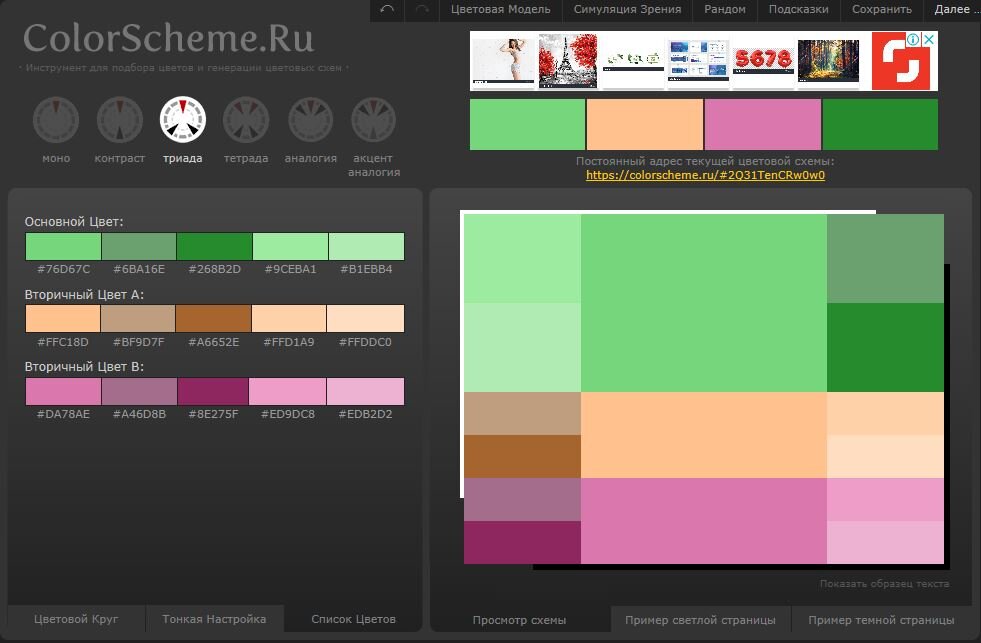Switch to the Список Цветов tab
This screenshot has width=981, height=643.
pyautogui.click(x=353, y=619)
